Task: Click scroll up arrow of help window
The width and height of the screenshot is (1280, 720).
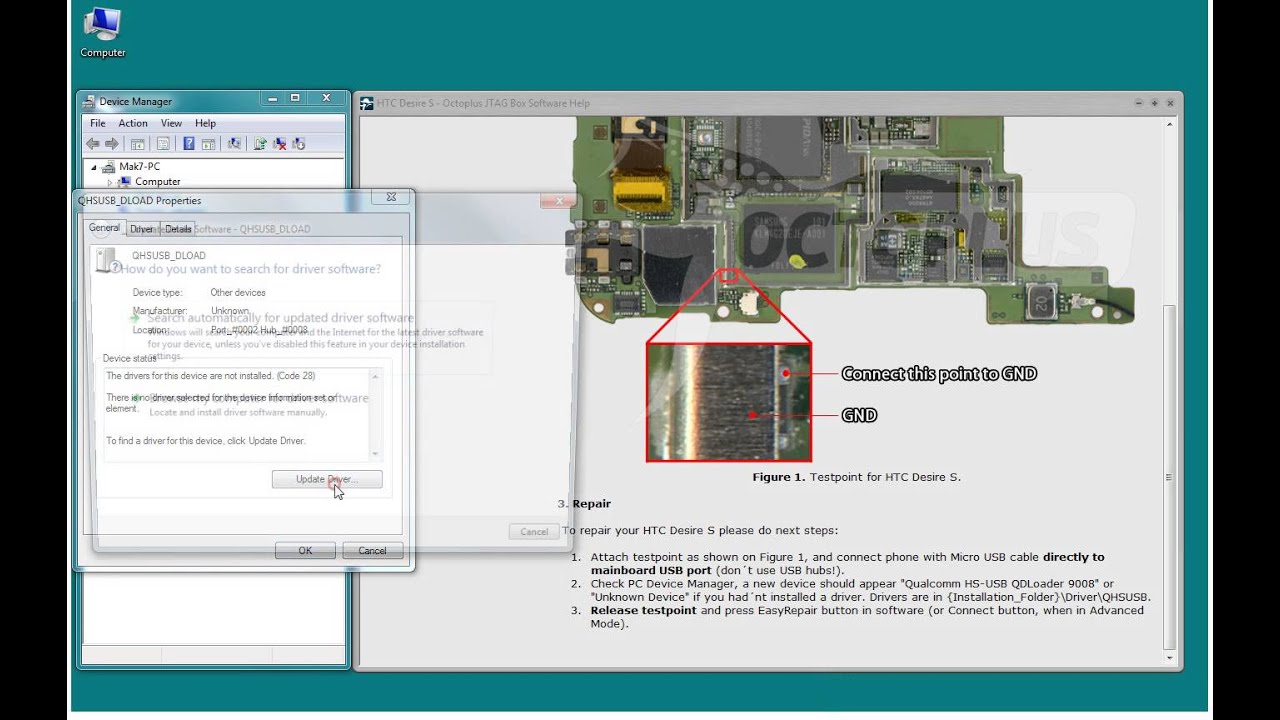Action: point(1170,124)
